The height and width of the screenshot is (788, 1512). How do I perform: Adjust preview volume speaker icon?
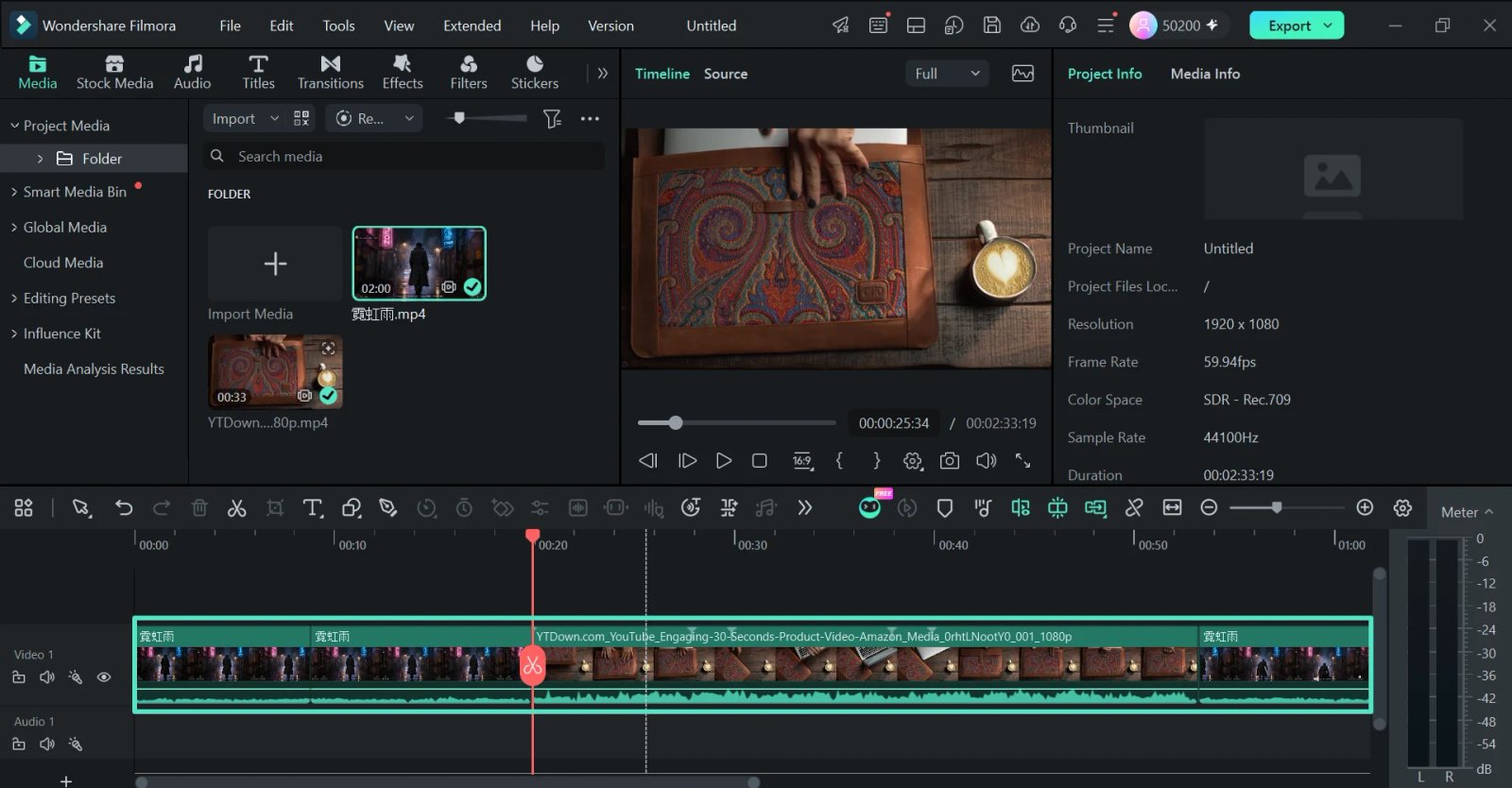pos(986,461)
